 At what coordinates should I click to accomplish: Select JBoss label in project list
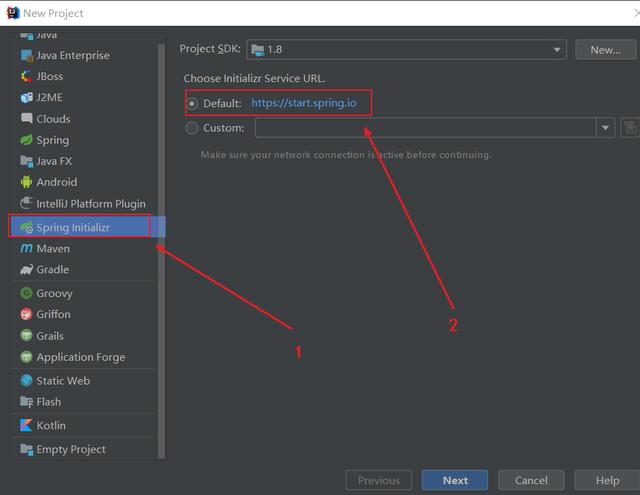tap(50, 76)
